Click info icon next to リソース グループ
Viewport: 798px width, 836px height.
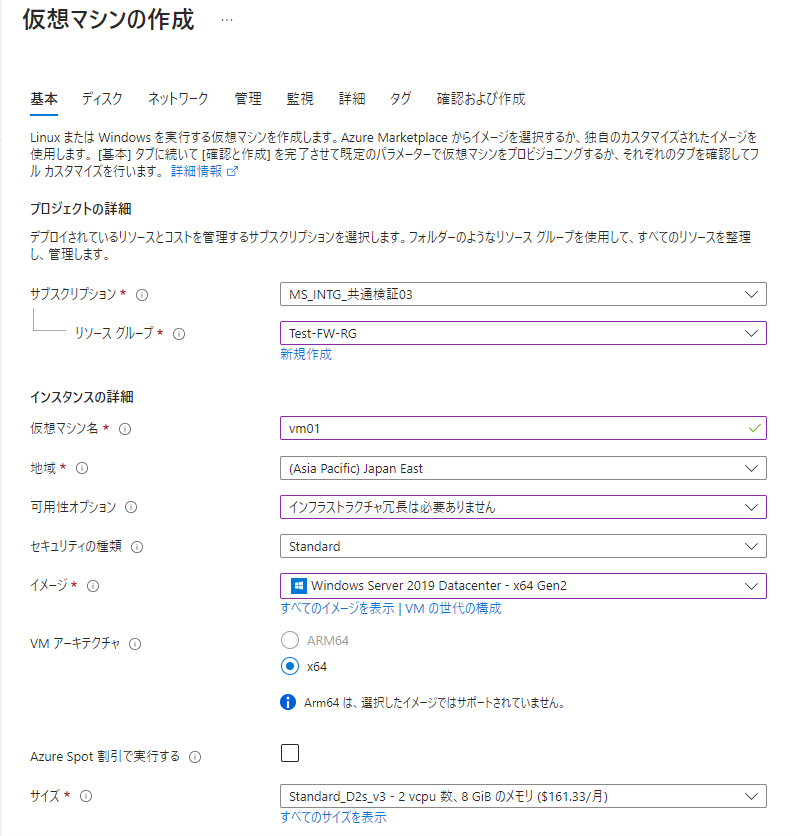[x=180, y=334]
